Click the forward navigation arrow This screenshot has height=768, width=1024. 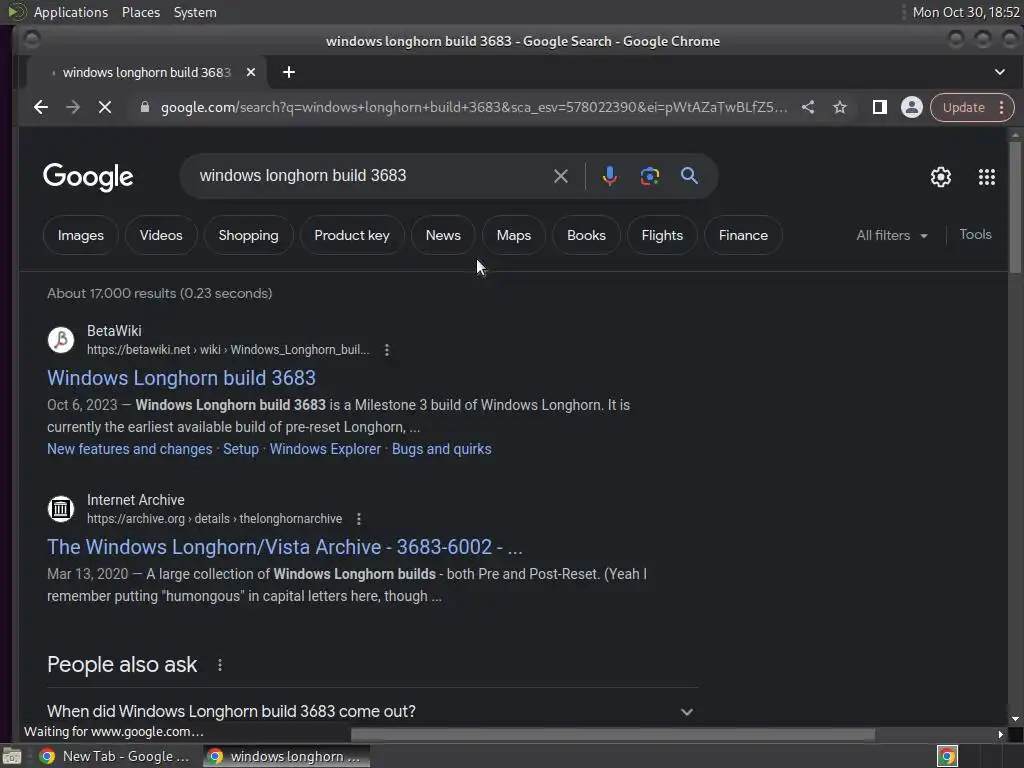[x=72, y=107]
